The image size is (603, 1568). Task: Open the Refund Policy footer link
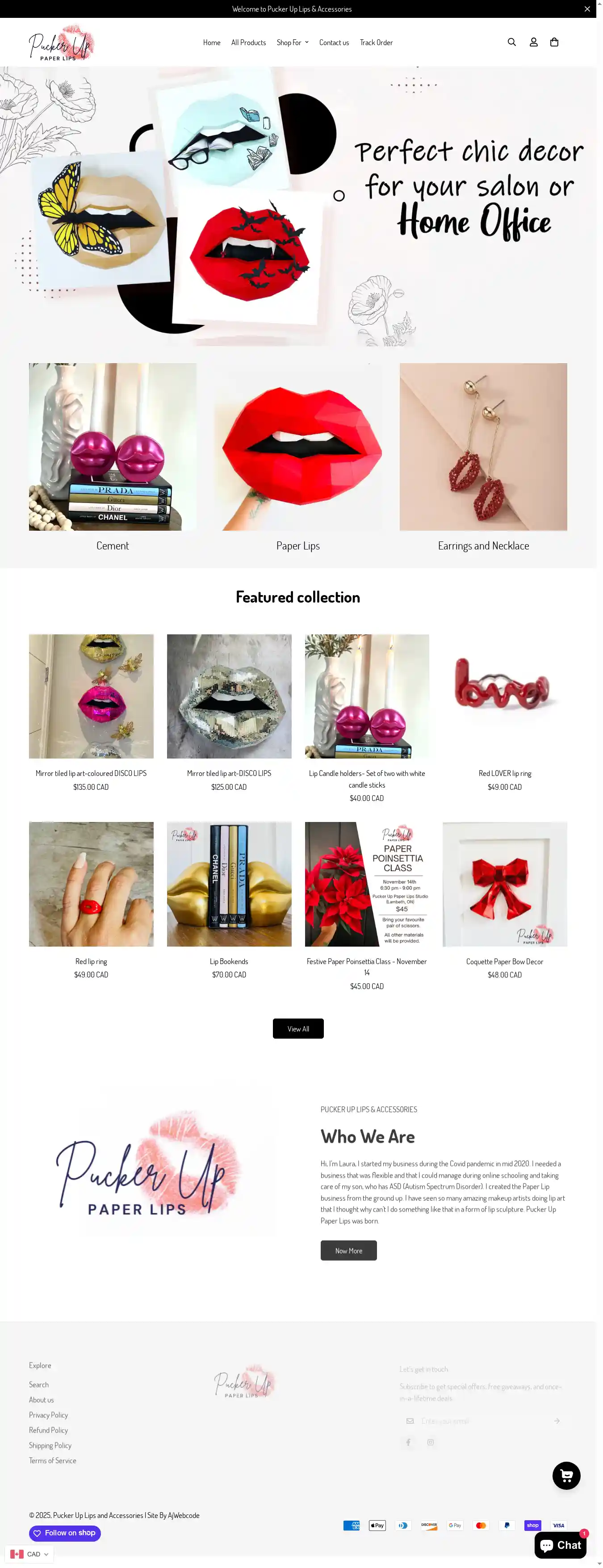tap(48, 1430)
